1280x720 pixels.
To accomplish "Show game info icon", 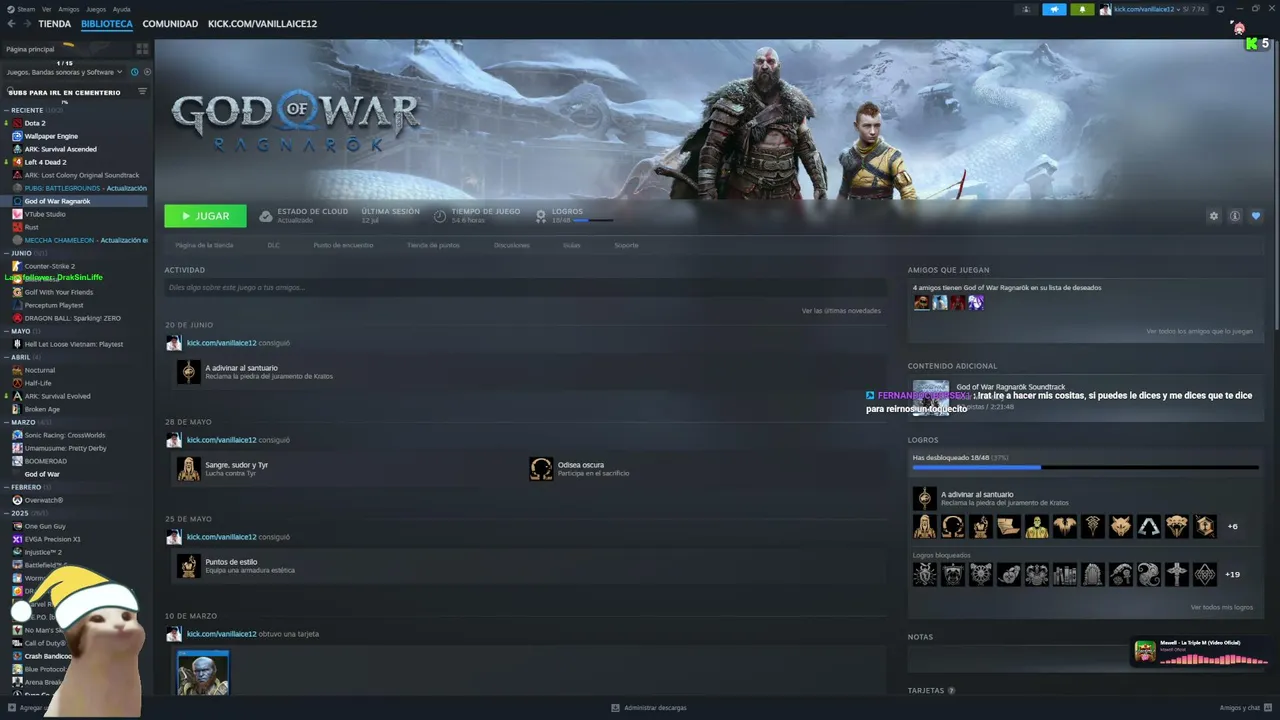I will [1235, 216].
